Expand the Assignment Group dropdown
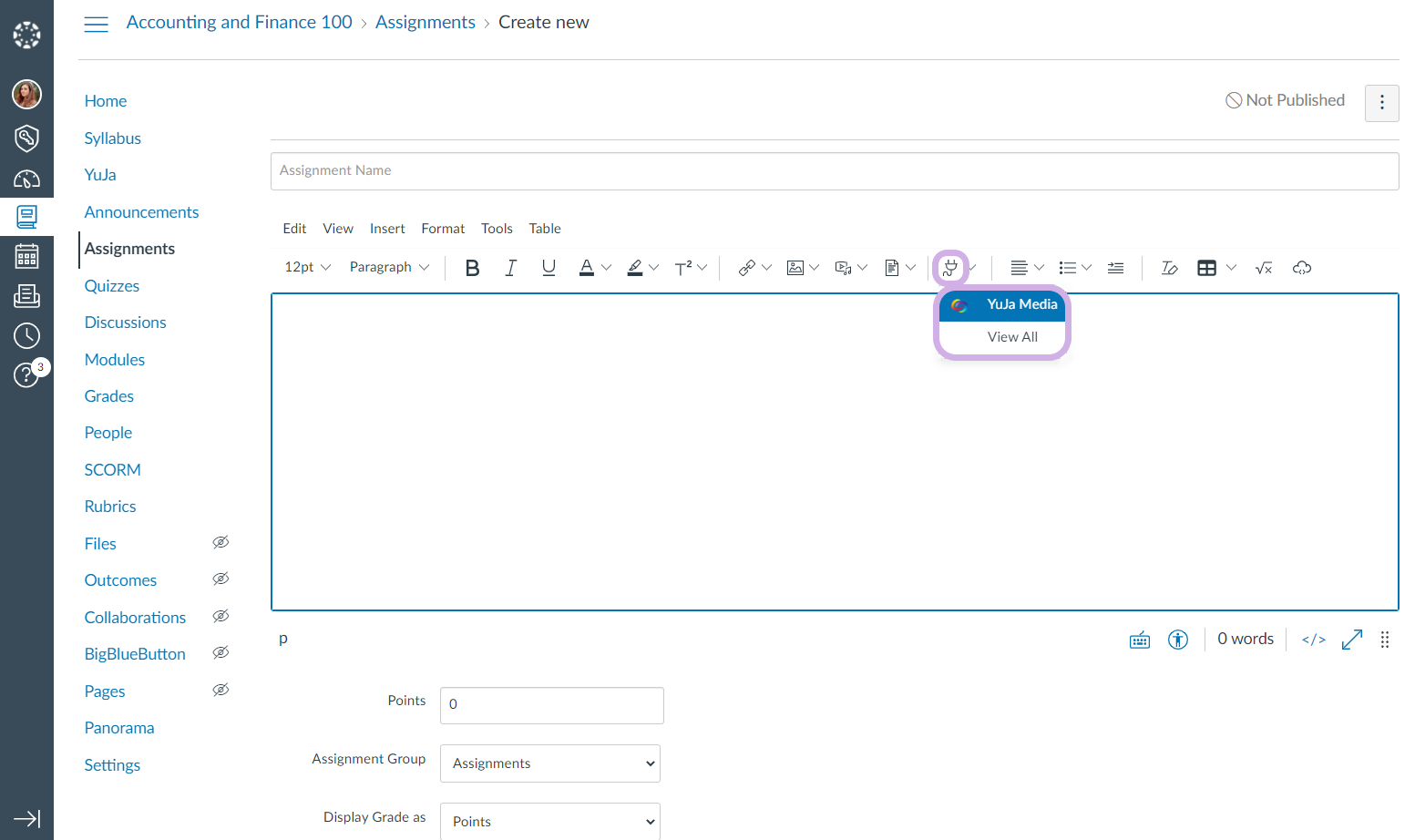The width and height of the screenshot is (1415, 840). click(x=549, y=763)
